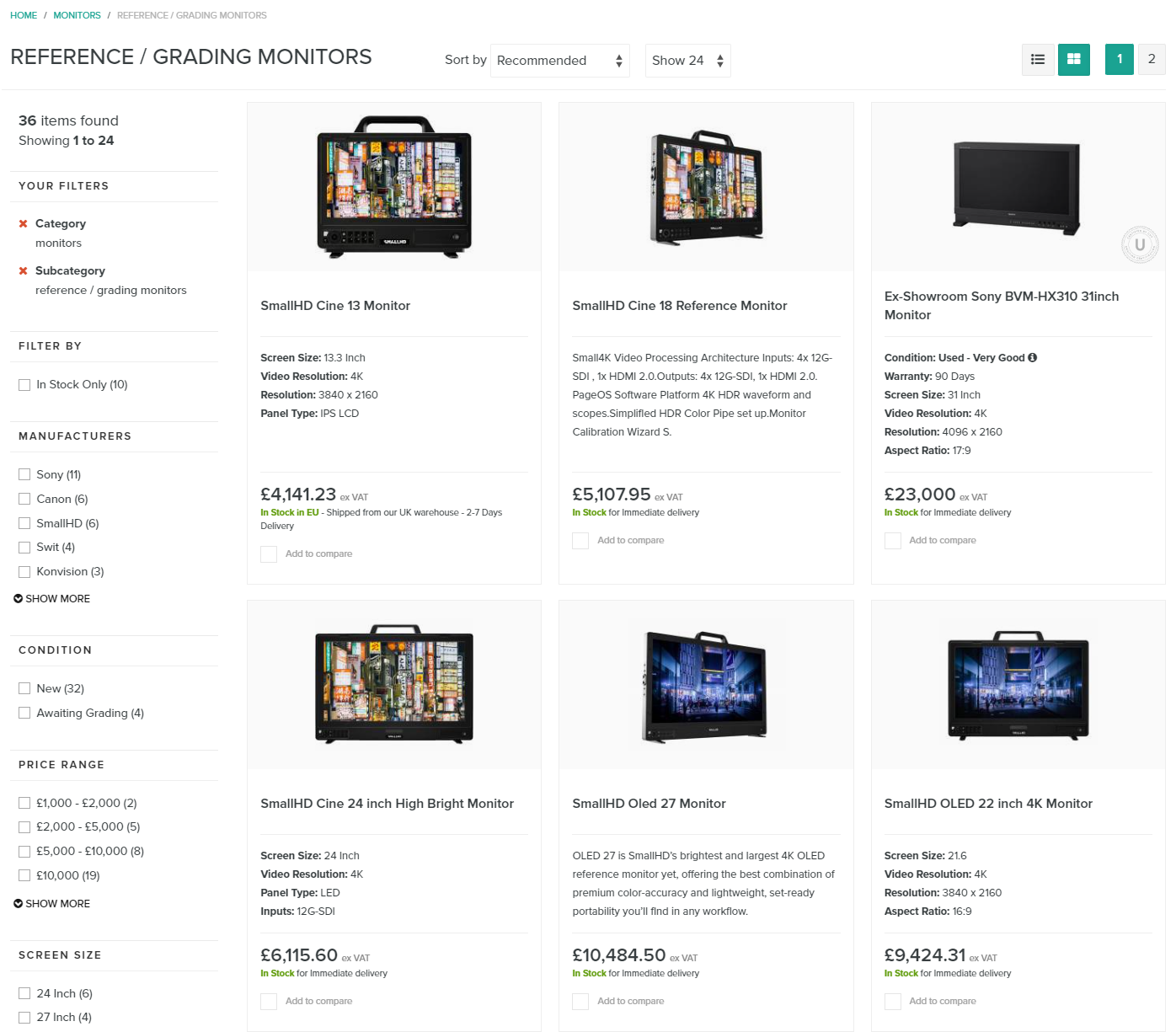Select the £1,000 - £2,000 price range
The image size is (1176, 1032).
tap(24, 803)
